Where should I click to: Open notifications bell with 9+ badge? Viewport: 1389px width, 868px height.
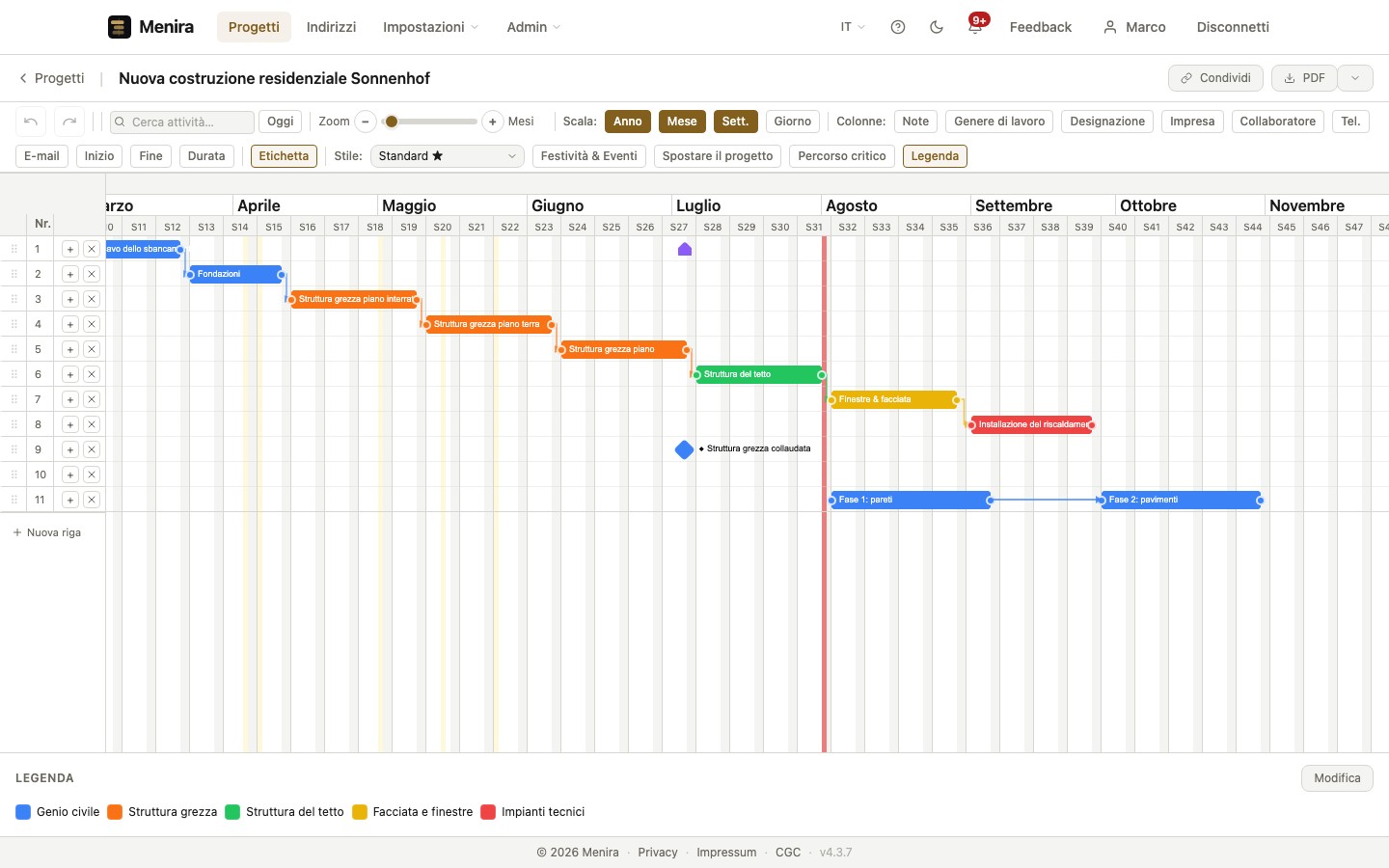point(975,27)
